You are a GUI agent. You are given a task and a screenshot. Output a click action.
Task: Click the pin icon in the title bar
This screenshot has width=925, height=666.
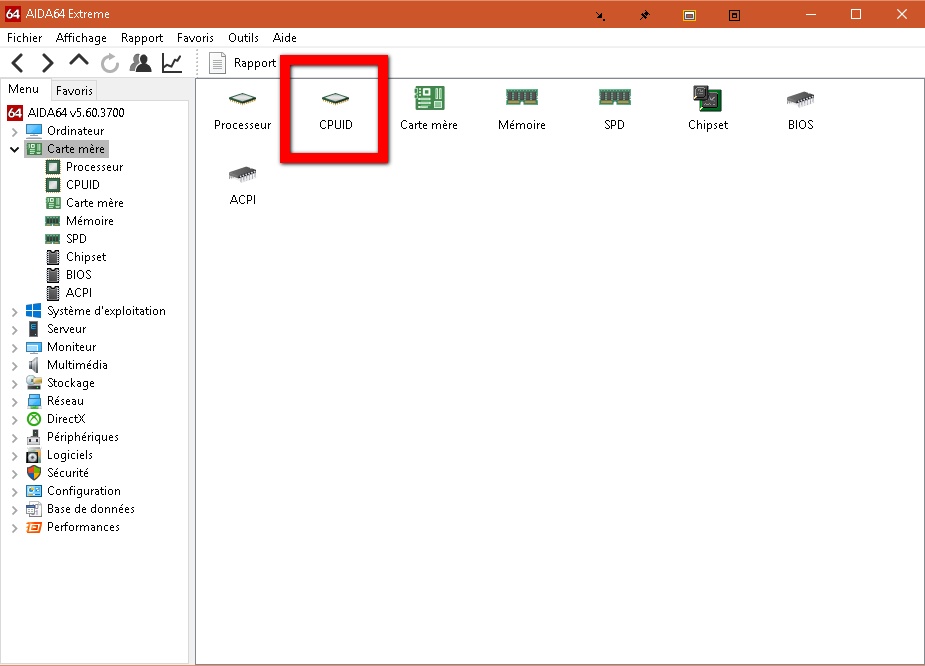point(645,15)
